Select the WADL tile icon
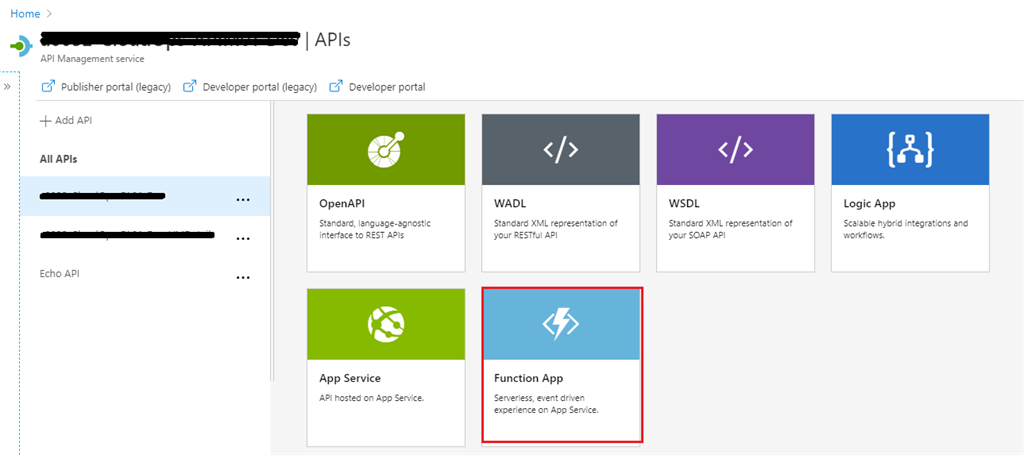The height and width of the screenshot is (455, 1024). 560,149
